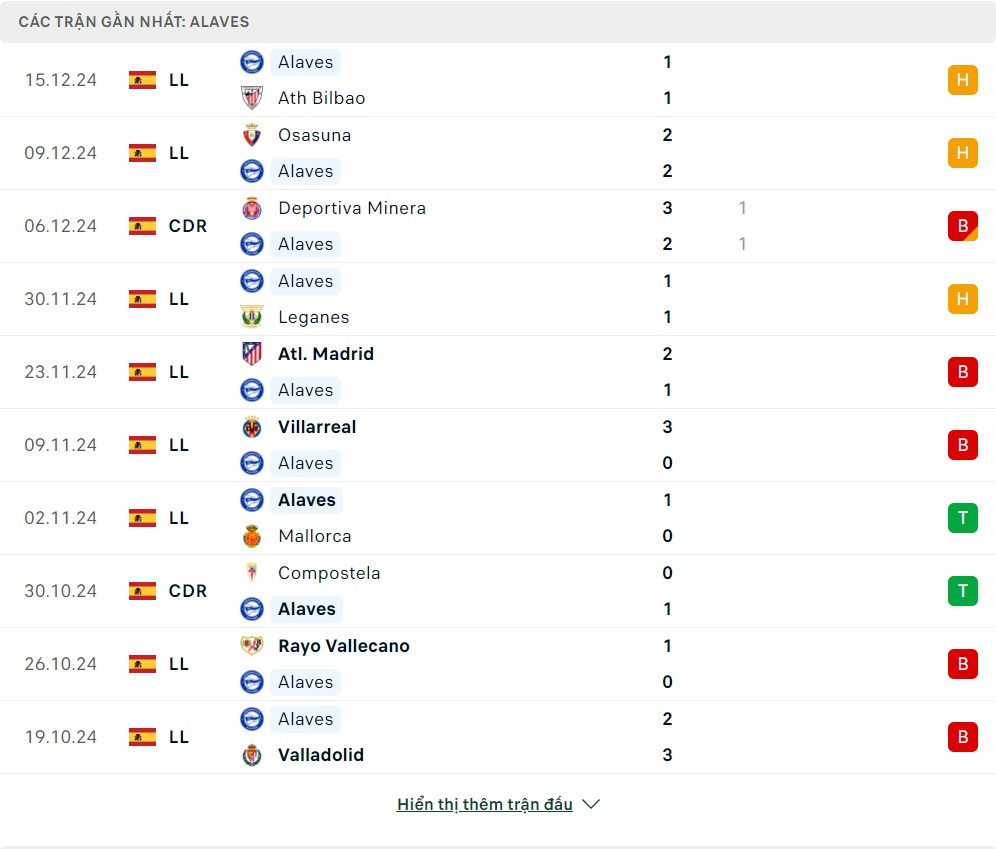Click the Spain flag on the 23.11.24 row
The width and height of the screenshot is (996, 849).
(143, 372)
